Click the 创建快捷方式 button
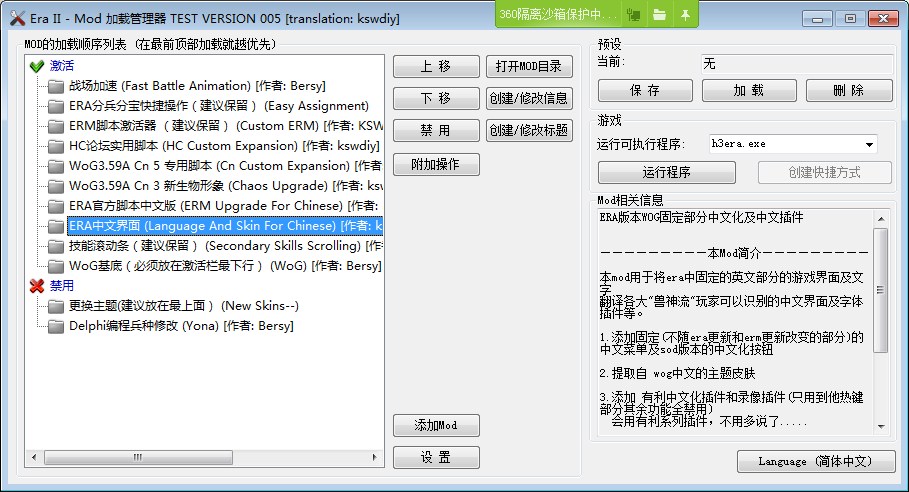 [x=825, y=172]
